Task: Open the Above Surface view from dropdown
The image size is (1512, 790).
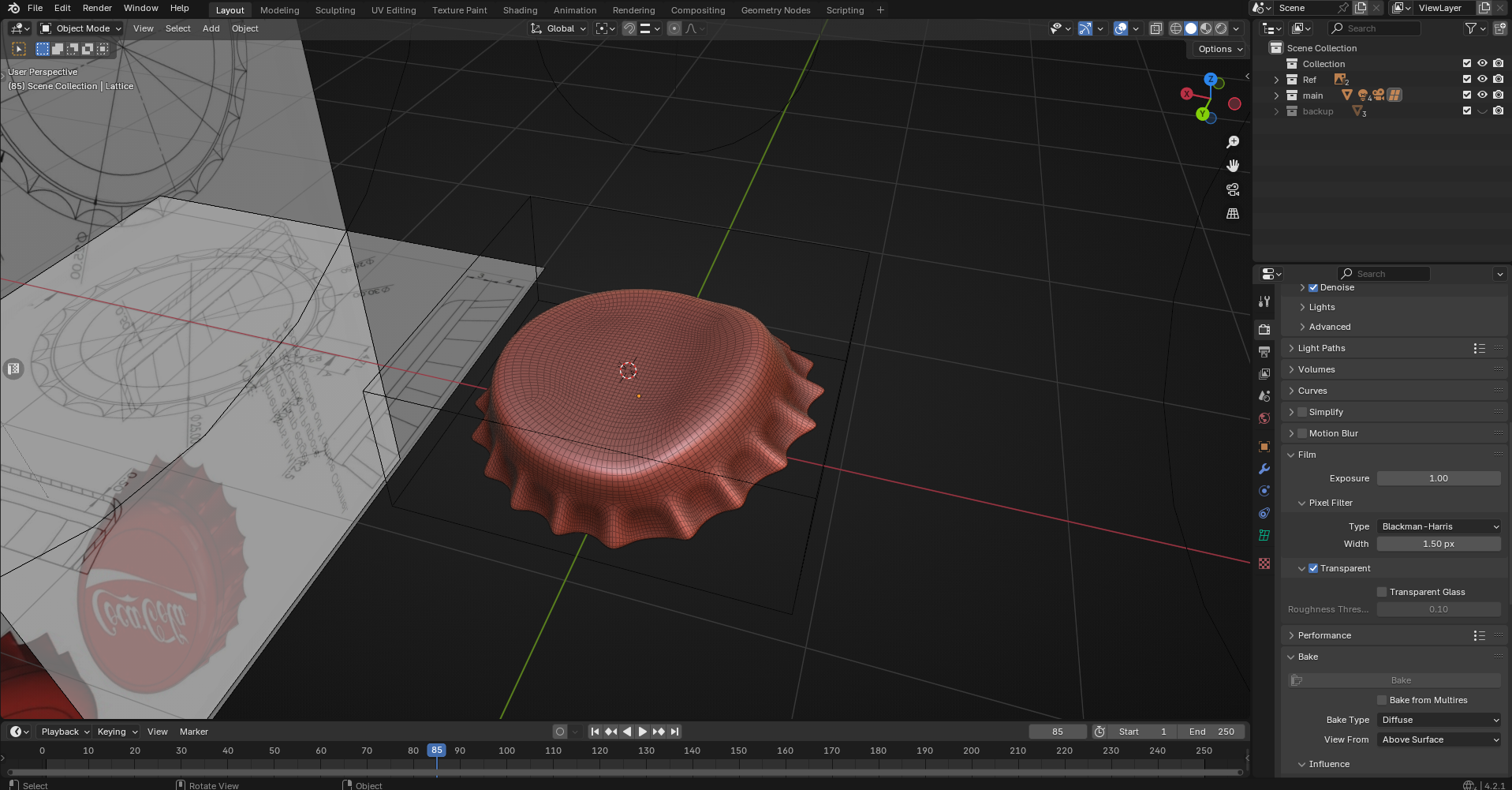Action: 1439,739
